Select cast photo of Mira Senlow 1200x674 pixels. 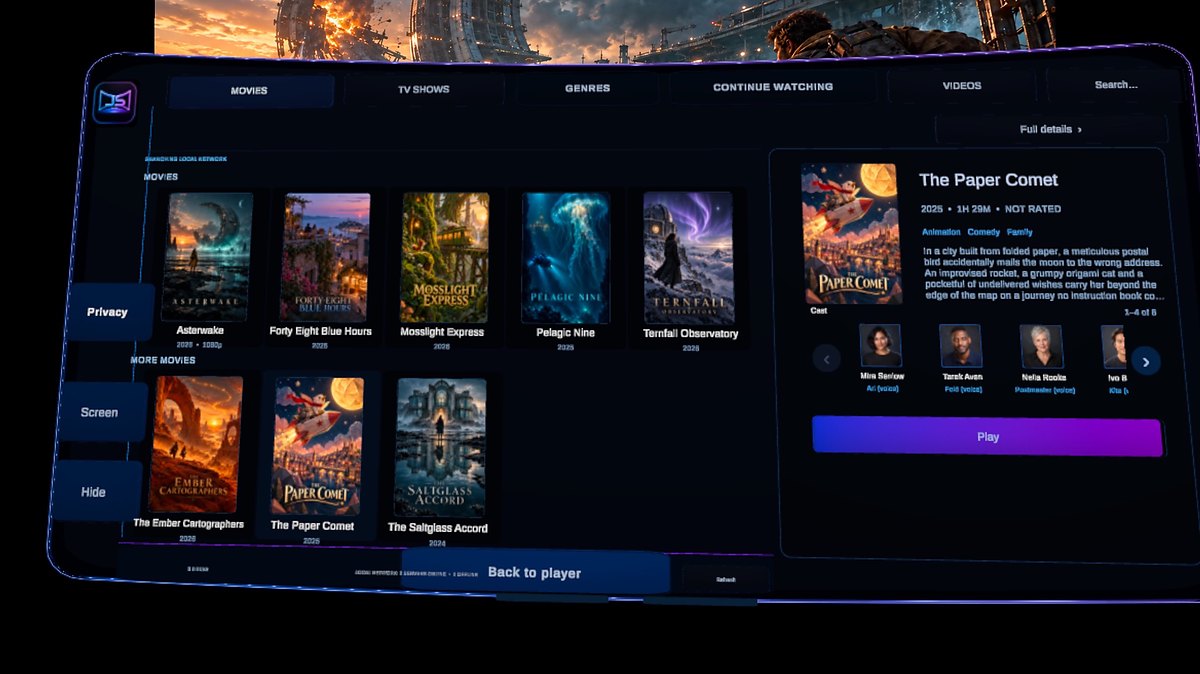coord(880,346)
